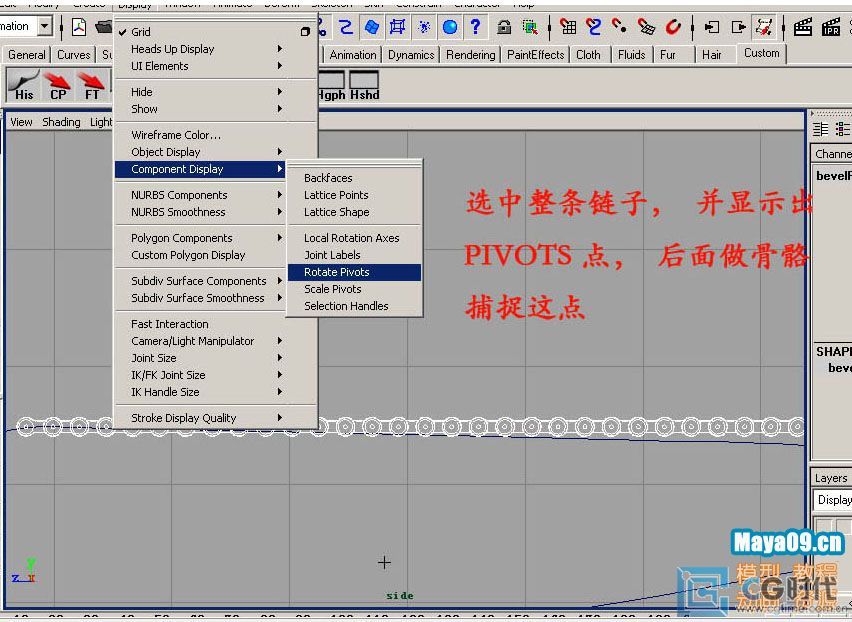
Task: Toggle the Grid checkmark menu item
Action: pyautogui.click(x=141, y=32)
